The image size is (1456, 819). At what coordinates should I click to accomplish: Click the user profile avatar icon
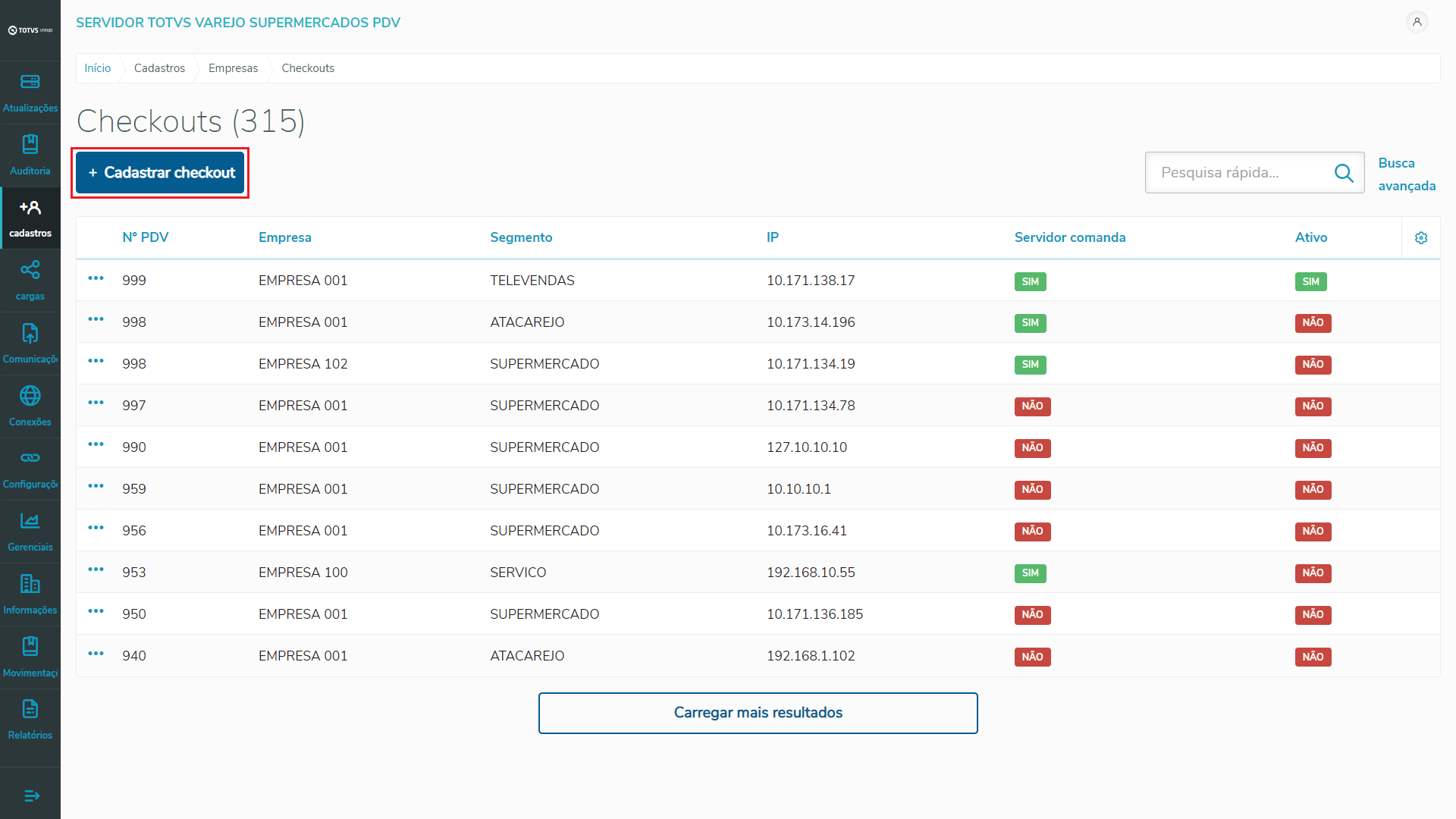1417,22
